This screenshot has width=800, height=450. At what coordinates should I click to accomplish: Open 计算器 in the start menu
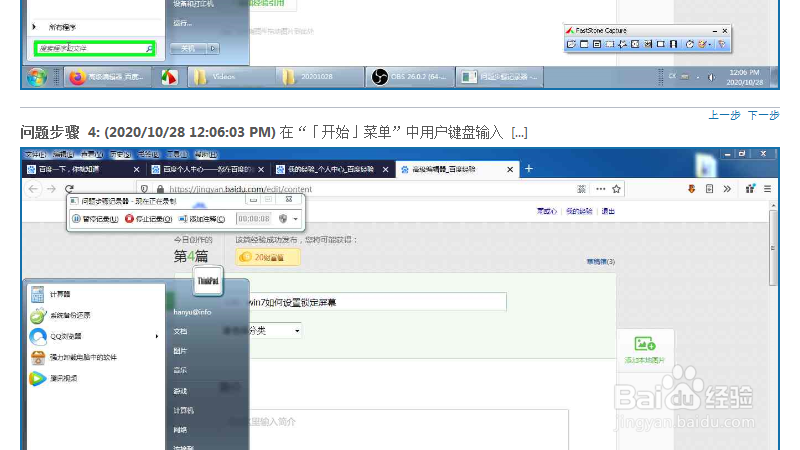(x=95, y=294)
